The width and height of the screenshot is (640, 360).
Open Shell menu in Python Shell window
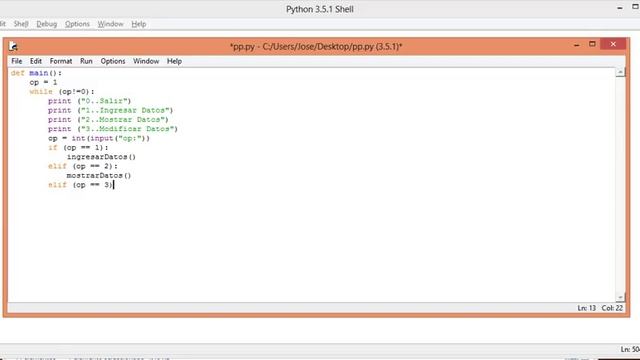click(21, 24)
